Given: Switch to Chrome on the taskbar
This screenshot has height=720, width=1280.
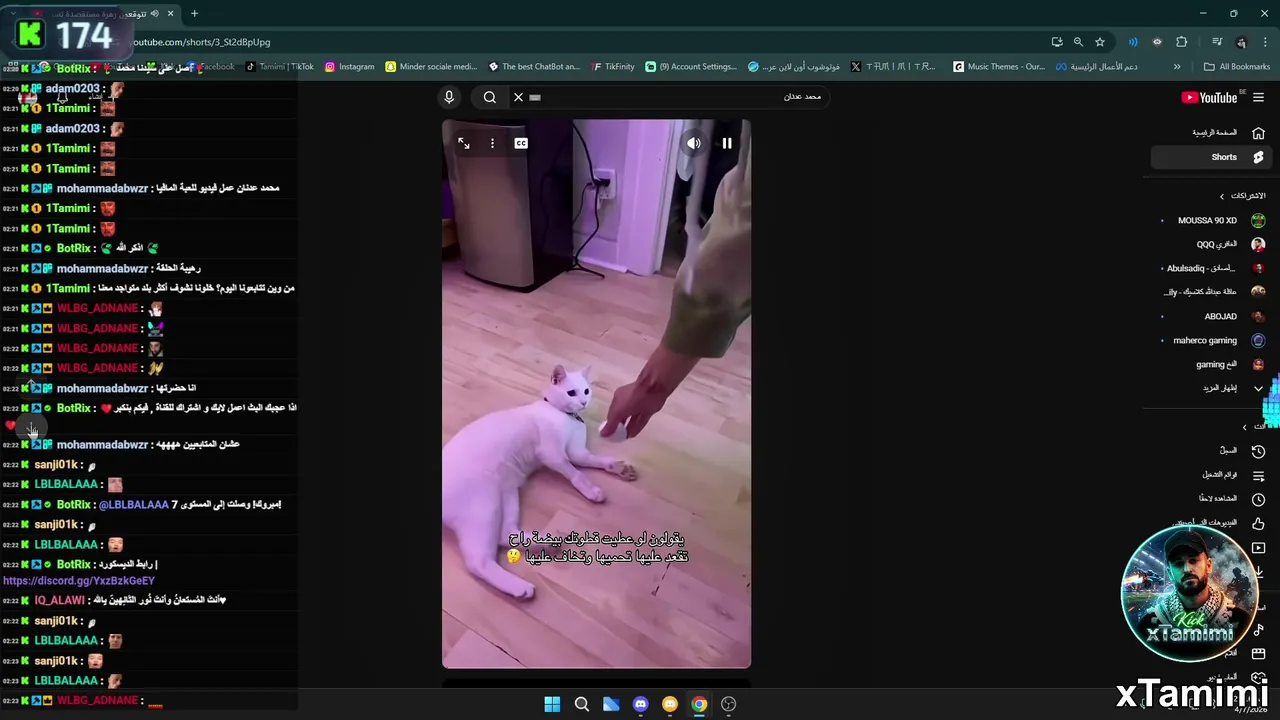Looking at the screenshot, I should coord(699,704).
